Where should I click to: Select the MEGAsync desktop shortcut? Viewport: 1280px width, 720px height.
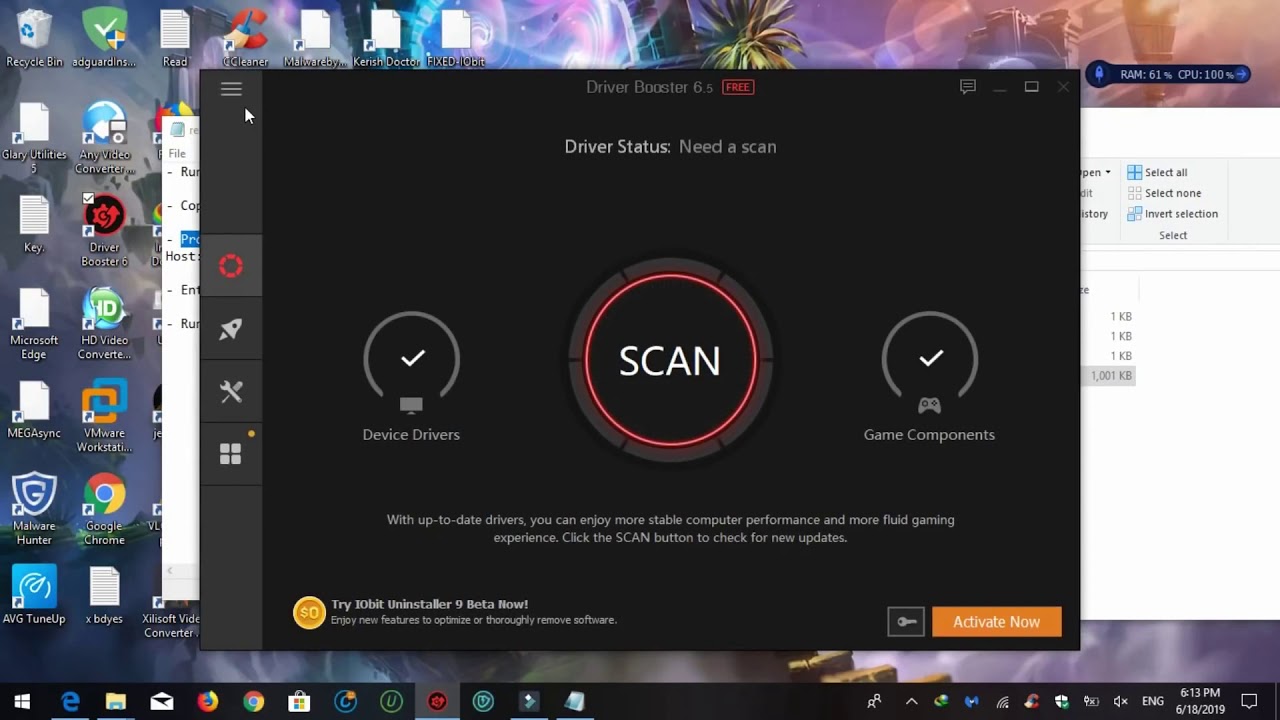34,410
